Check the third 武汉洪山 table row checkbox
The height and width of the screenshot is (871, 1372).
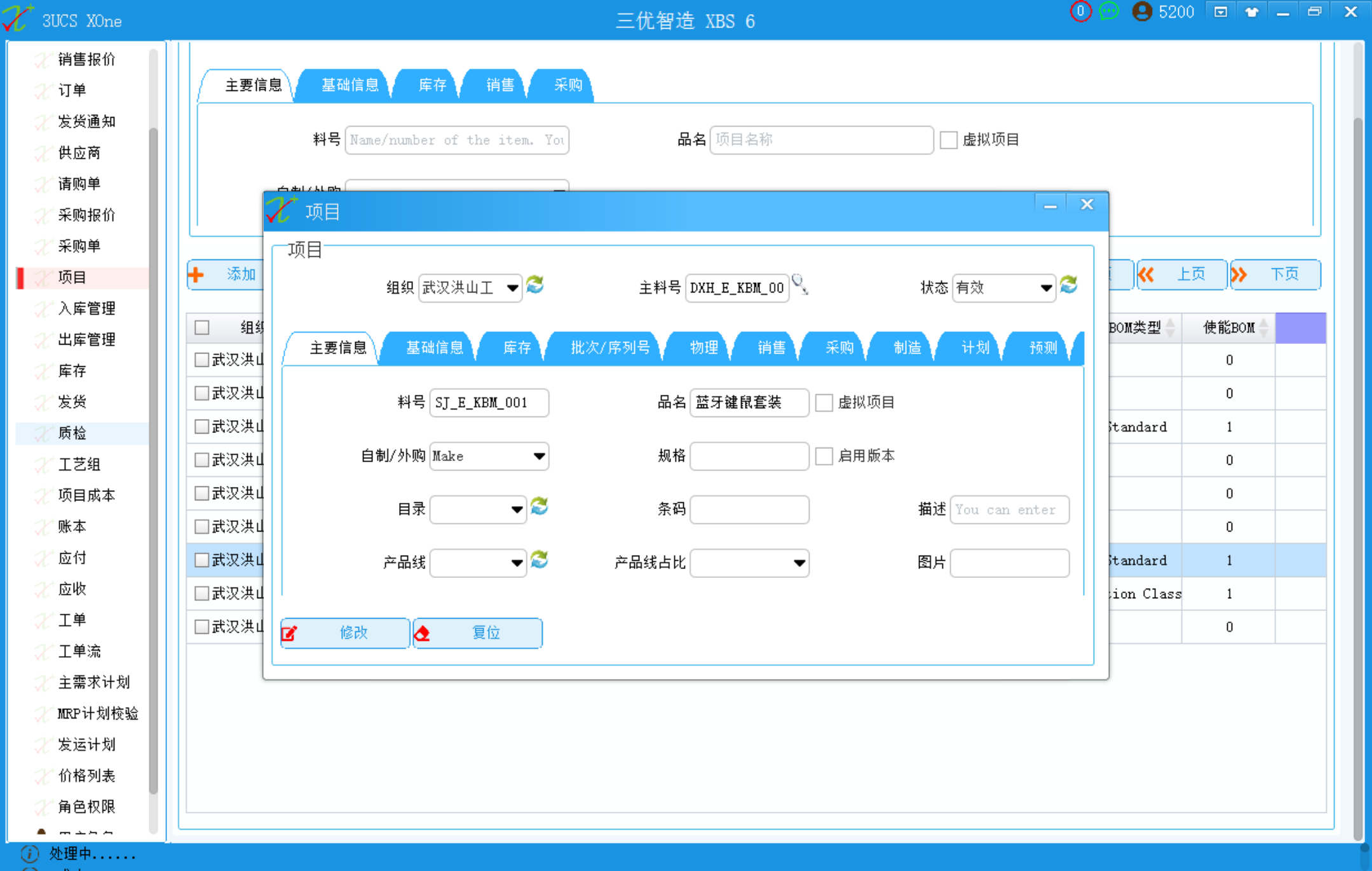[x=202, y=426]
